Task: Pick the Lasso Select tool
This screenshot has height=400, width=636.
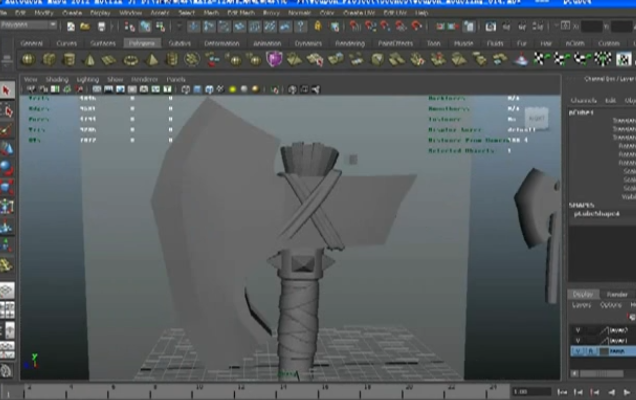Action: (x=7, y=110)
